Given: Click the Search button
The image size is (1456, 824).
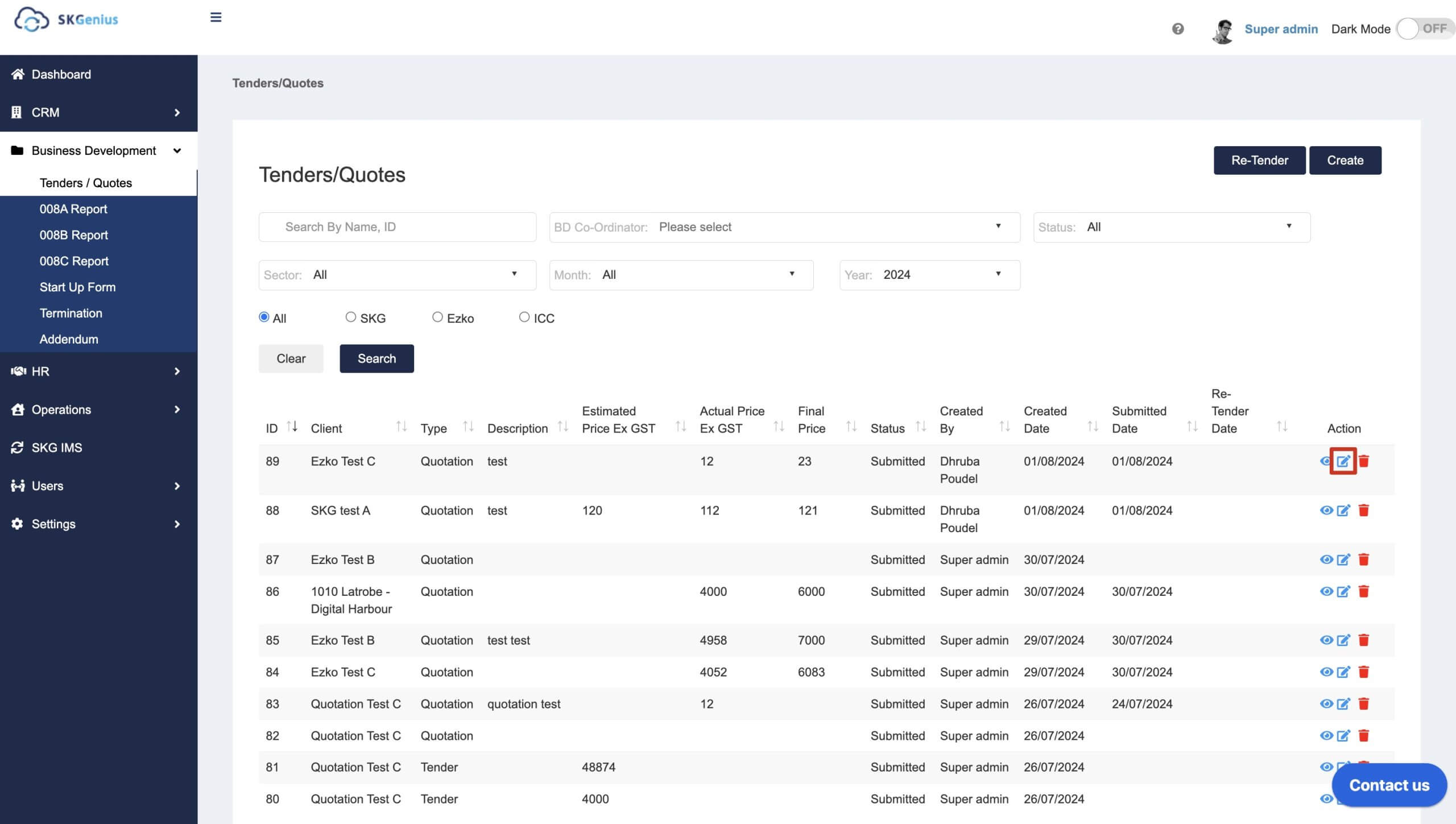Looking at the screenshot, I should (x=377, y=358).
